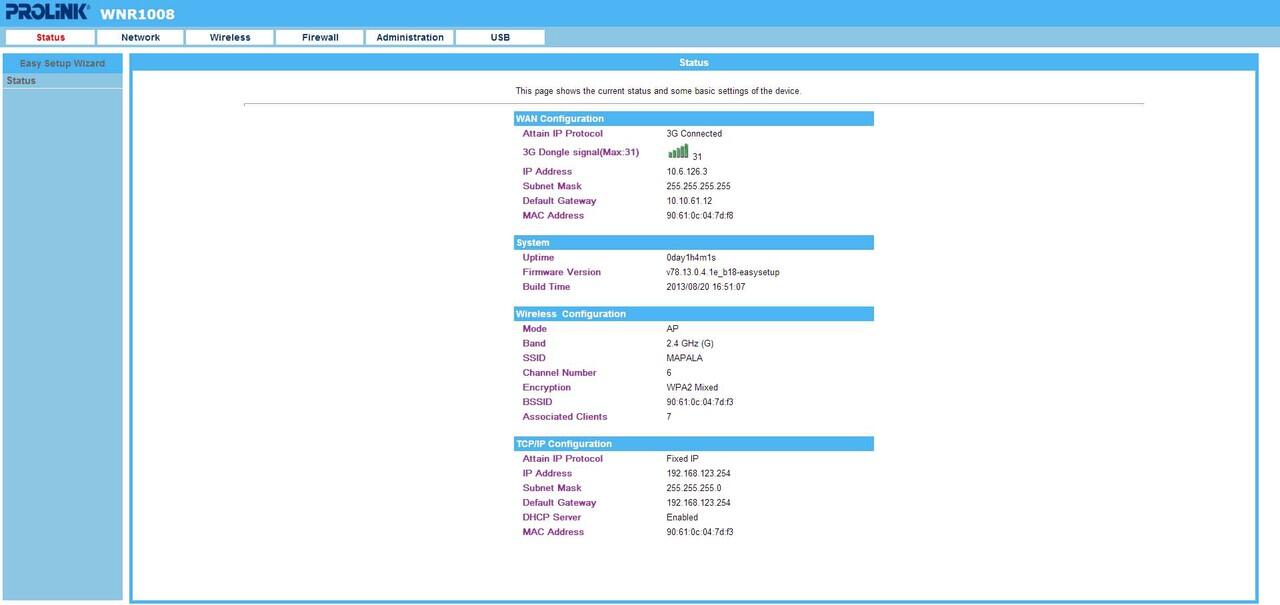
Task: Click the BSSID value in Wireless Configuration
Action: coord(699,402)
